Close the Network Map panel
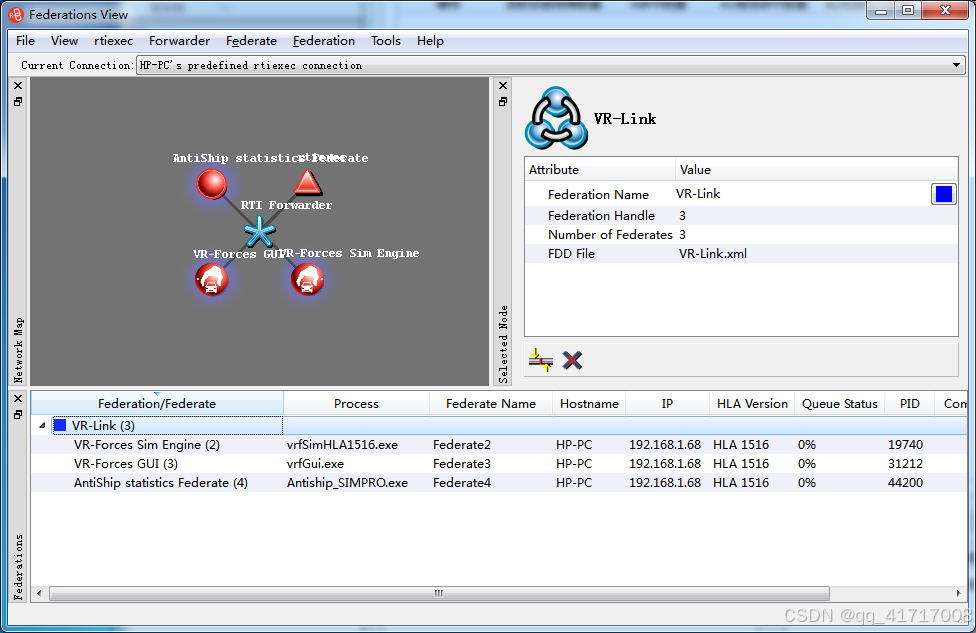 click(18, 85)
